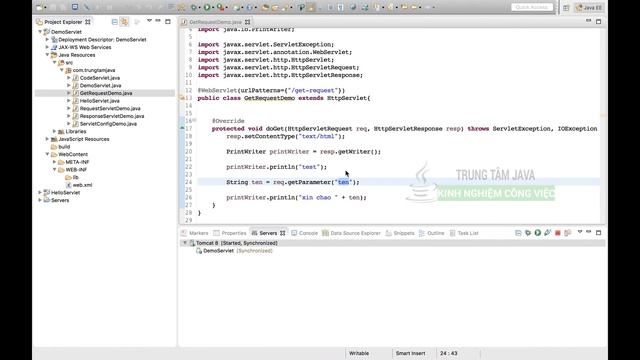This screenshot has height=360, width=640.
Task: Expand the Libraries node
Action: pos(55,131)
